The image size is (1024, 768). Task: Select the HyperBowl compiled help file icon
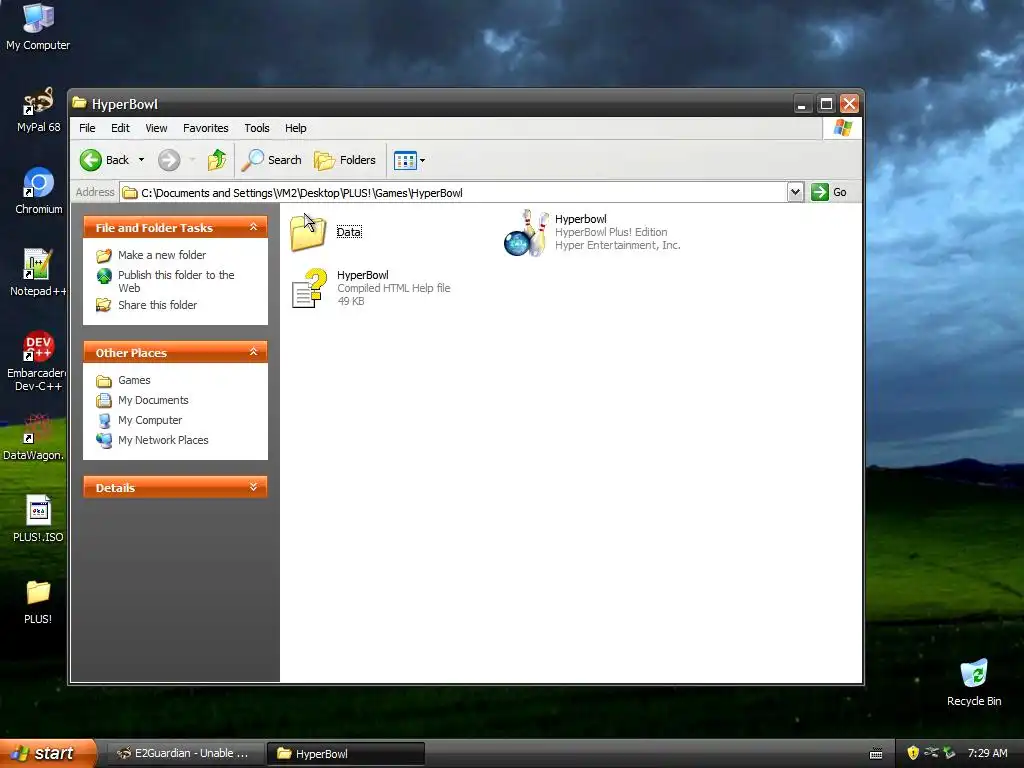(308, 288)
